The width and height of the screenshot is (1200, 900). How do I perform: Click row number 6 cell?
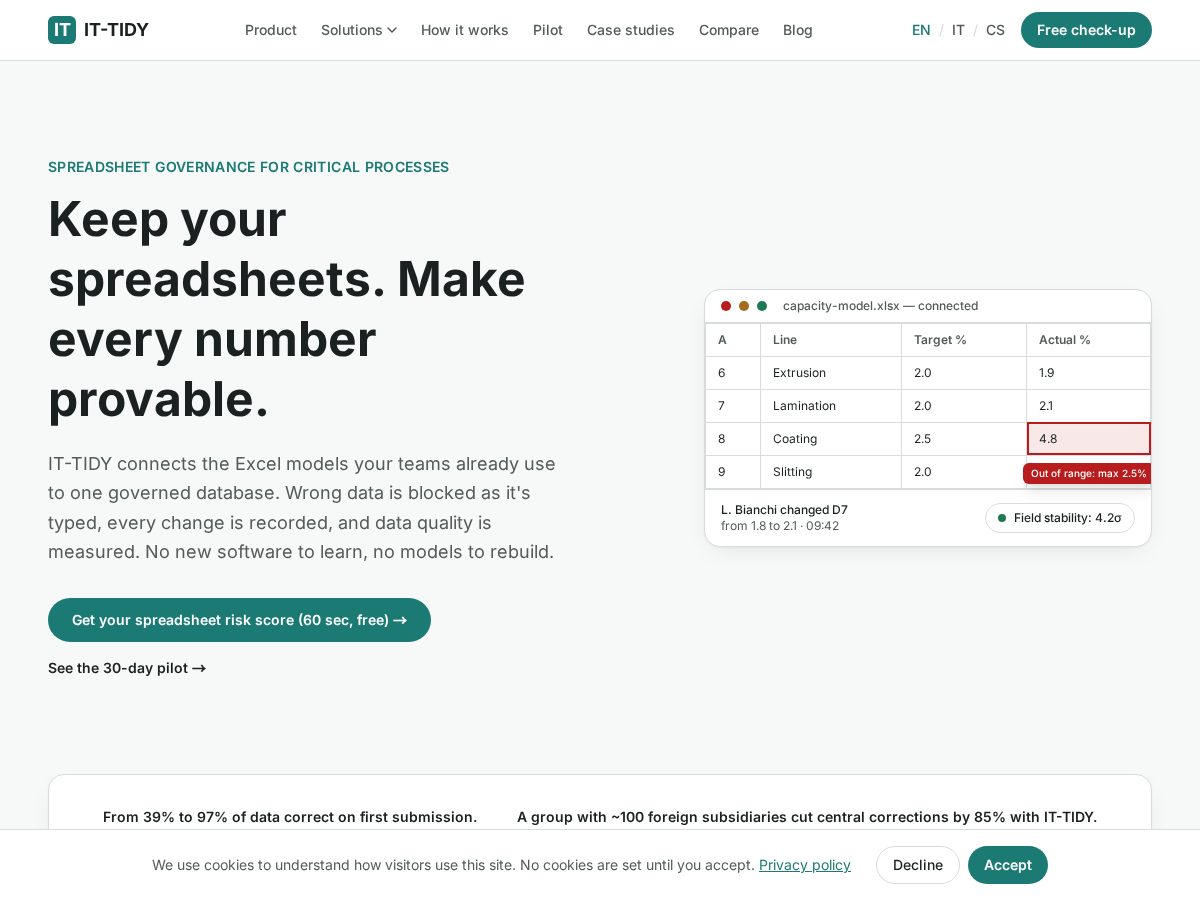pos(733,373)
